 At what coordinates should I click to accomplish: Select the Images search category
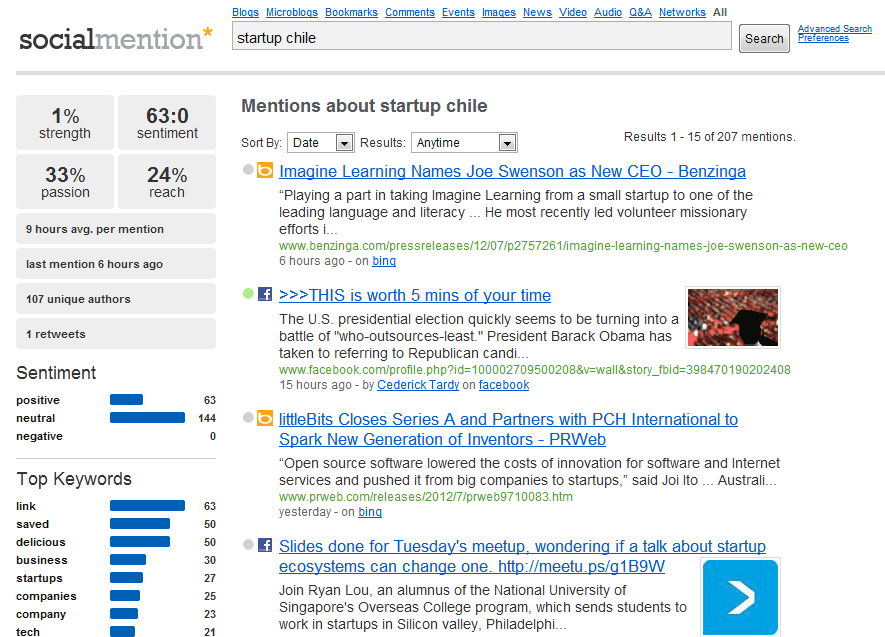pyautogui.click(x=499, y=12)
